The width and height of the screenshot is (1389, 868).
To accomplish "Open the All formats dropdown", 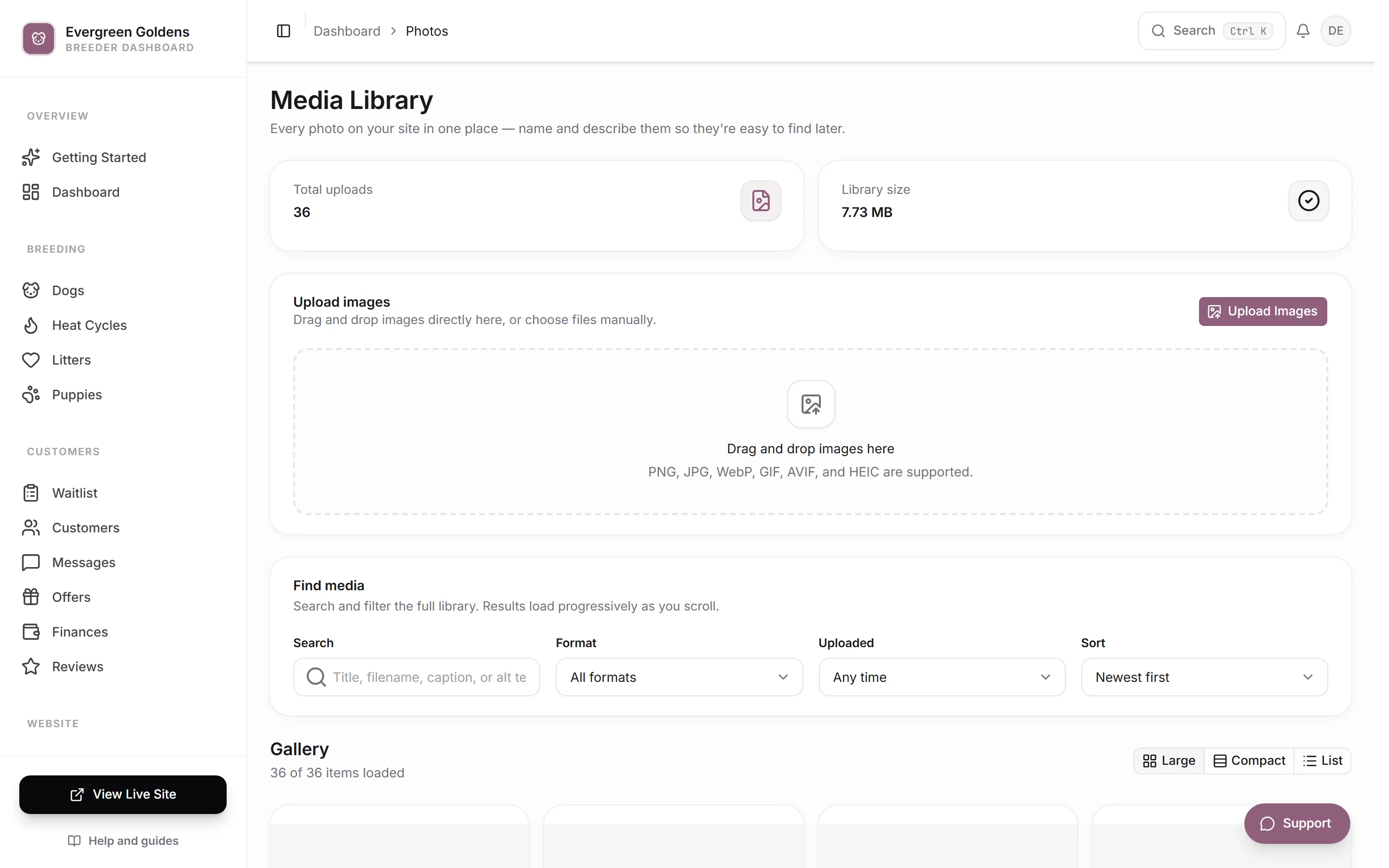I will (x=679, y=677).
